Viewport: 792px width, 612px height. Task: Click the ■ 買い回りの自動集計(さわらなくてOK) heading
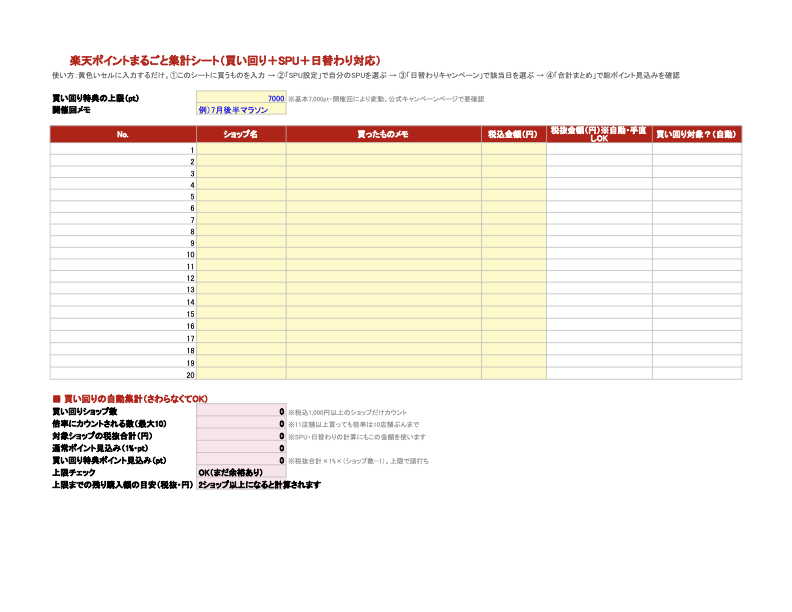point(130,399)
